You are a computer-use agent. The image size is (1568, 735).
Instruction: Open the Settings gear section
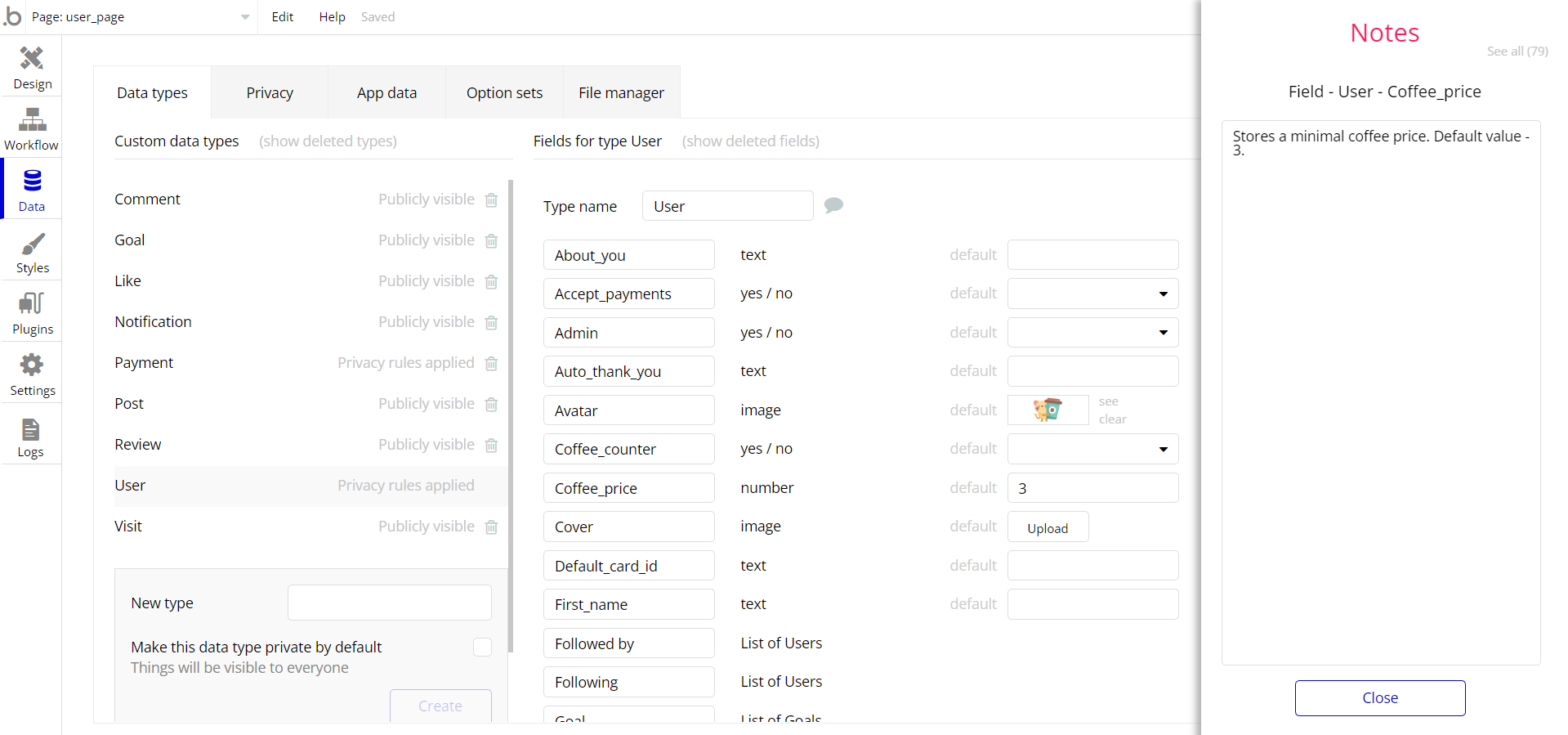pos(32,374)
